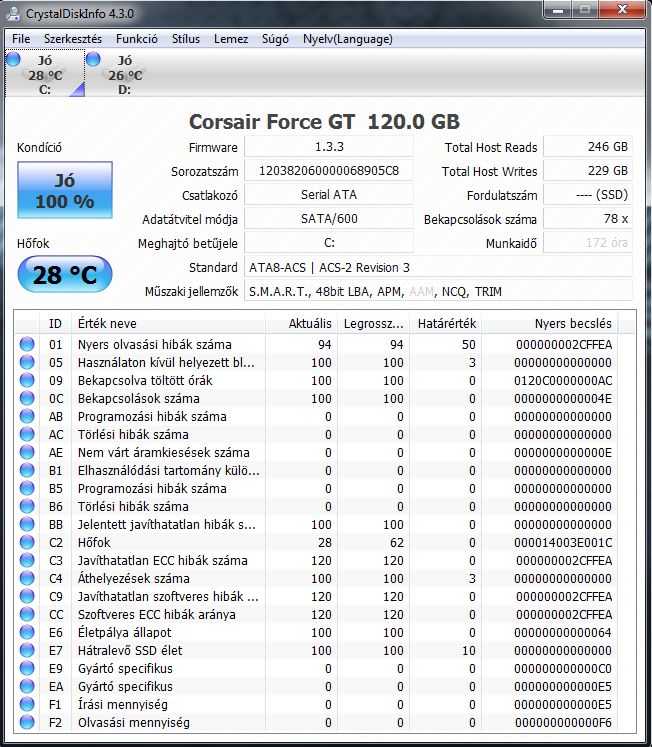The height and width of the screenshot is (747, 652).
Task: Select the Életpálya állapot row name
Action: point(124,632)
